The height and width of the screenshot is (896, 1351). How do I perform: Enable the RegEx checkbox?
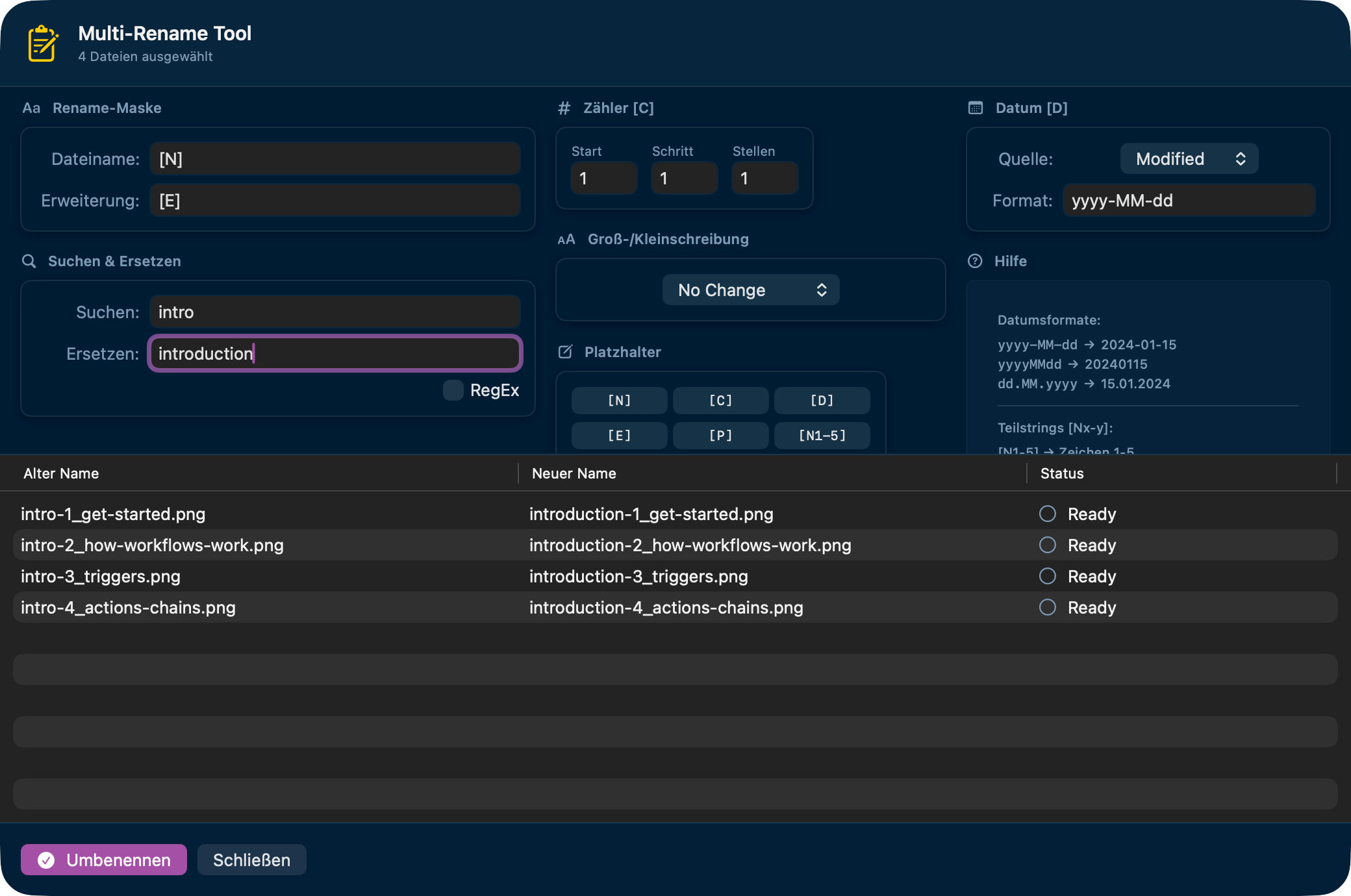point(453,390)
